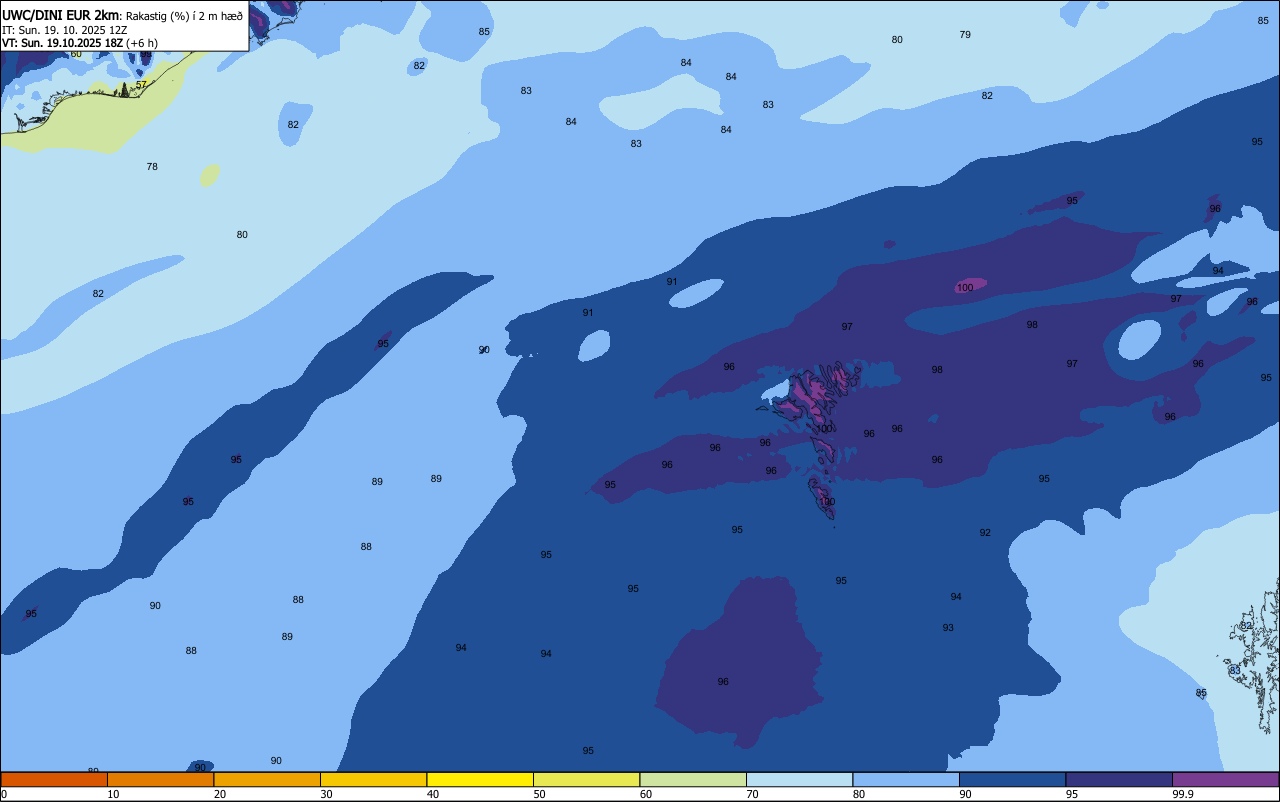The image size is (1280, 802).
Task: Click the title text 'UWC/DINI EUR 2km'
Action: coord(60,15)
